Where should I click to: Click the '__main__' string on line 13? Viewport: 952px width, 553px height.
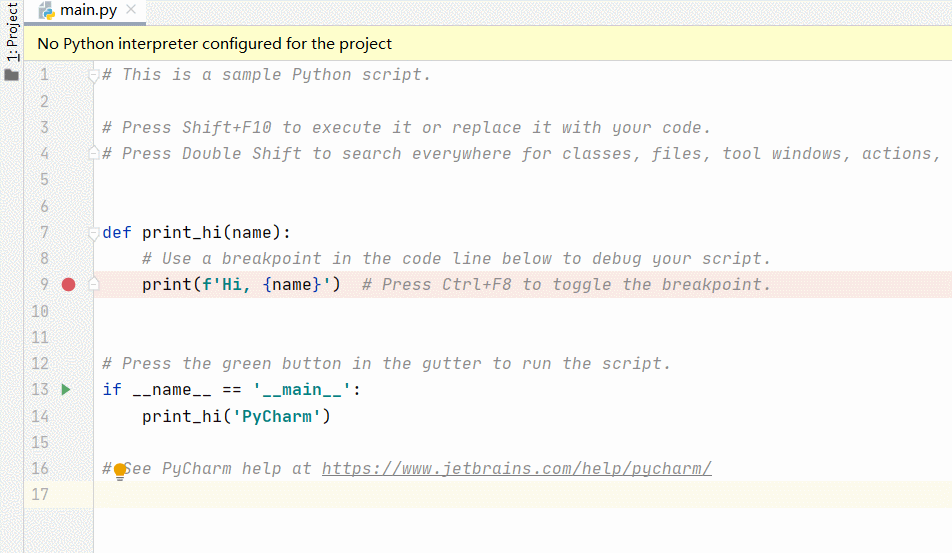coord(302,390)
